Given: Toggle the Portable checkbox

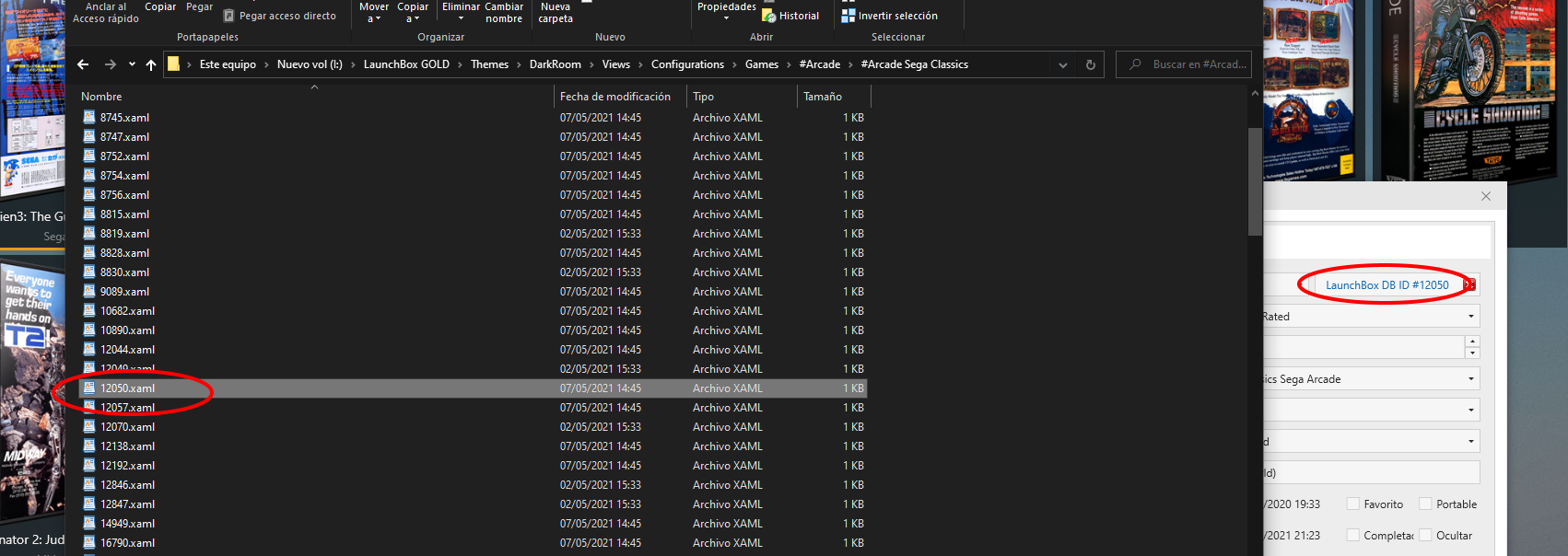Looking at the screenshot, I should point(1425,504).
